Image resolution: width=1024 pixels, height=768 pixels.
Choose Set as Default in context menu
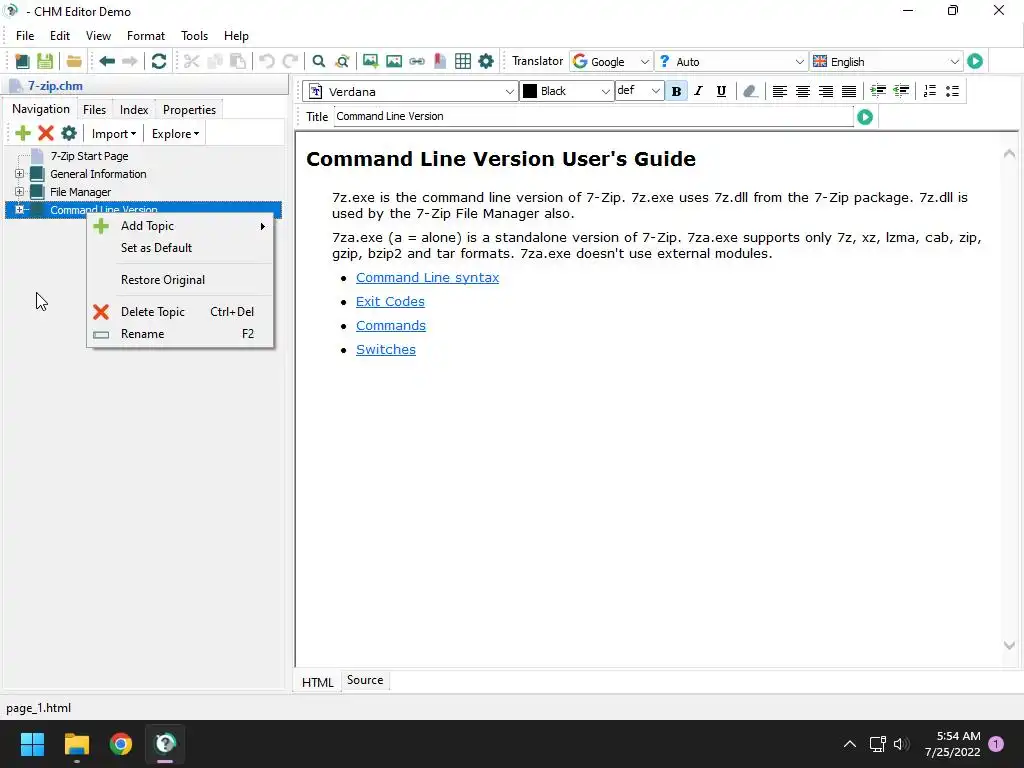coord(180,248)
